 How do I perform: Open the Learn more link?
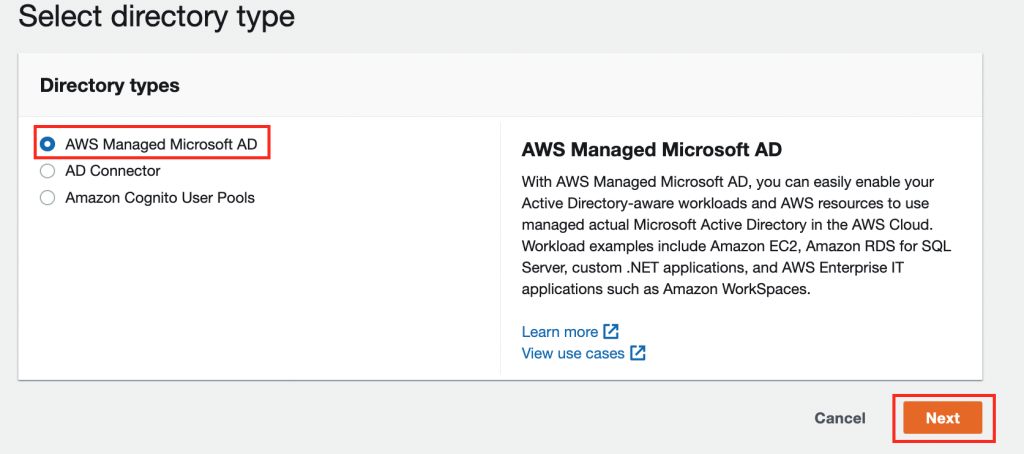click(560, 332)
